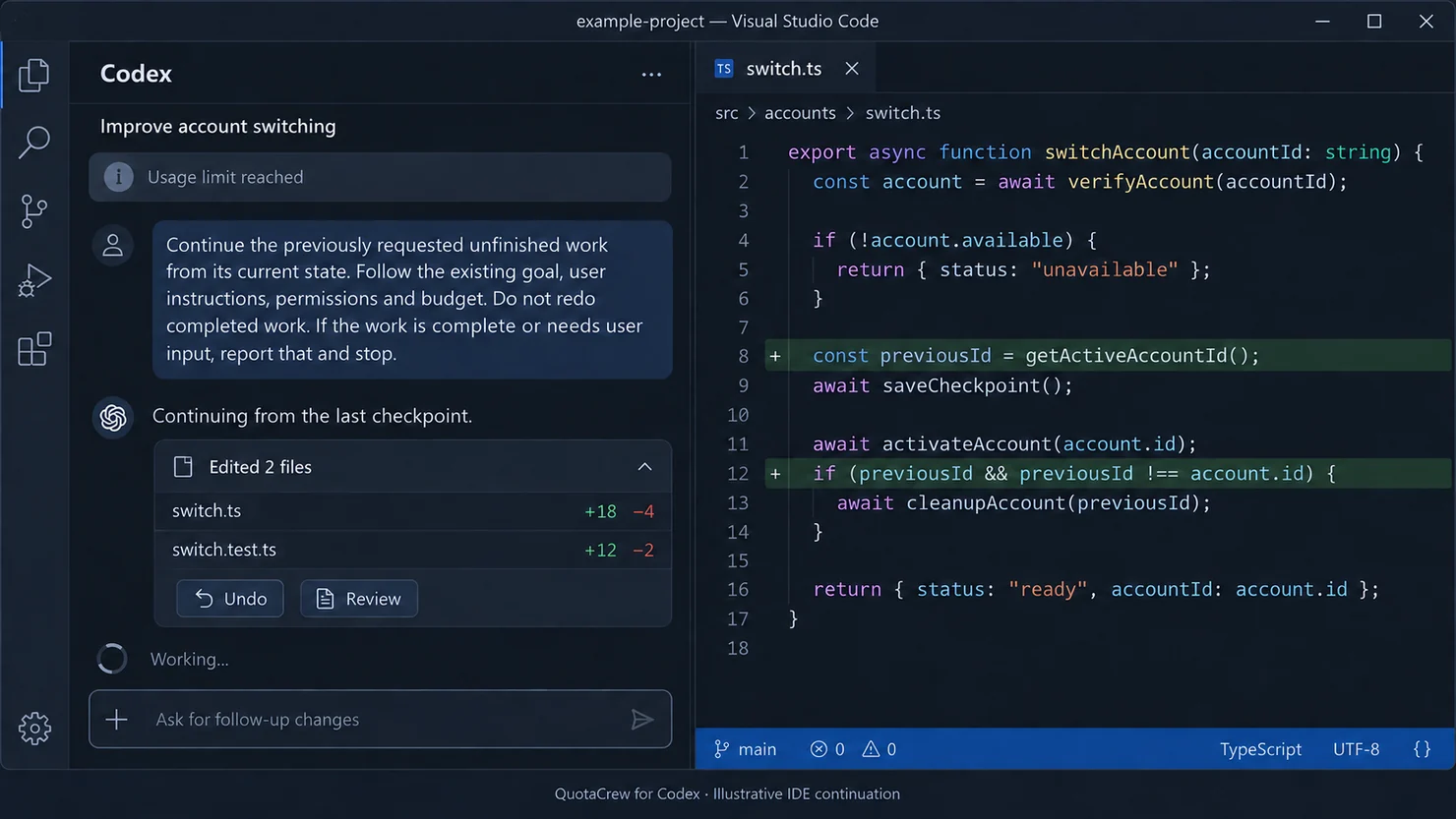Click the accounts breadcrumb
The width and height of the screenshot is (1456, 819).
pos(800,113)
